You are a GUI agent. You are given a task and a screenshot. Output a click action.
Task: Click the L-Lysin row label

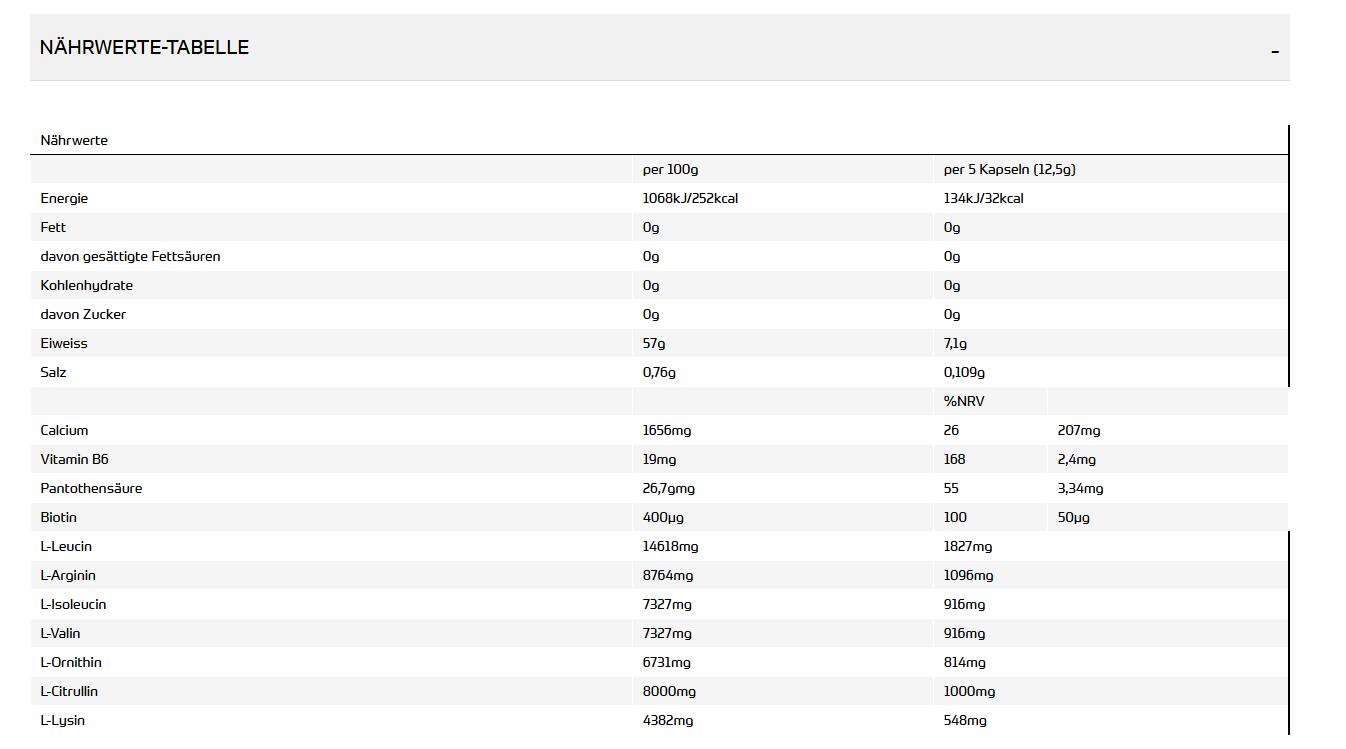tap(62, 720)
